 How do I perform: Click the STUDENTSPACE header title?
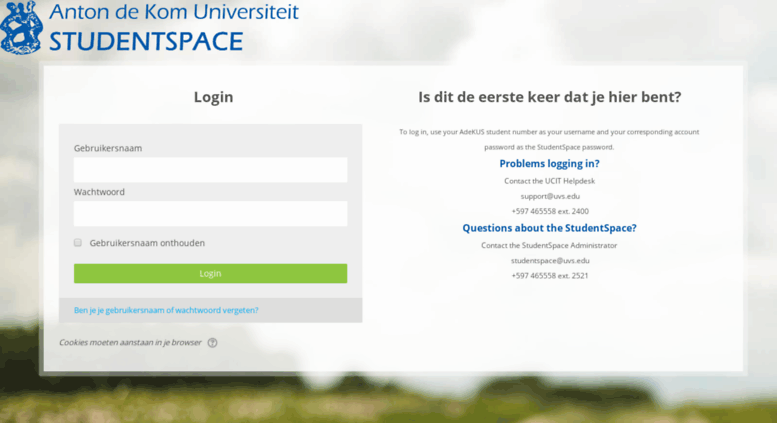pyautogui.click(x=146, y=41)
